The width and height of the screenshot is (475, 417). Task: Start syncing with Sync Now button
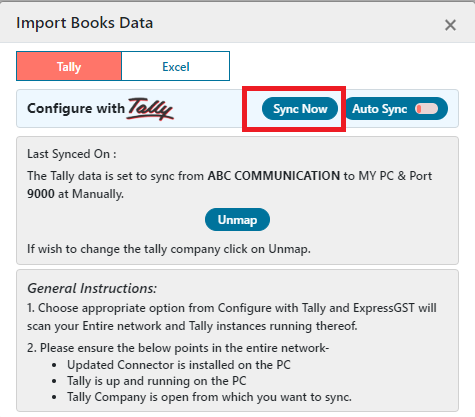pyautogui.click(x=300, y=109)
